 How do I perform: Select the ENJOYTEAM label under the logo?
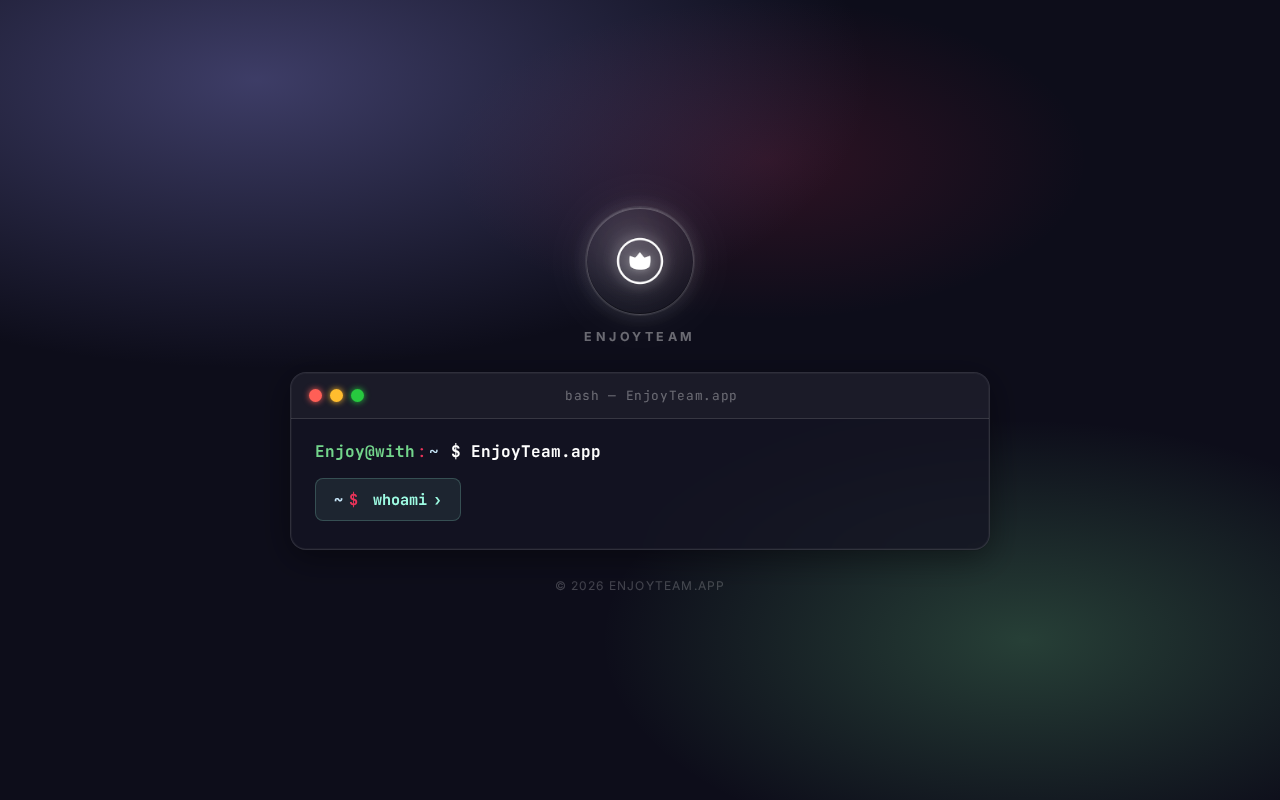click(x=639, y=337)
